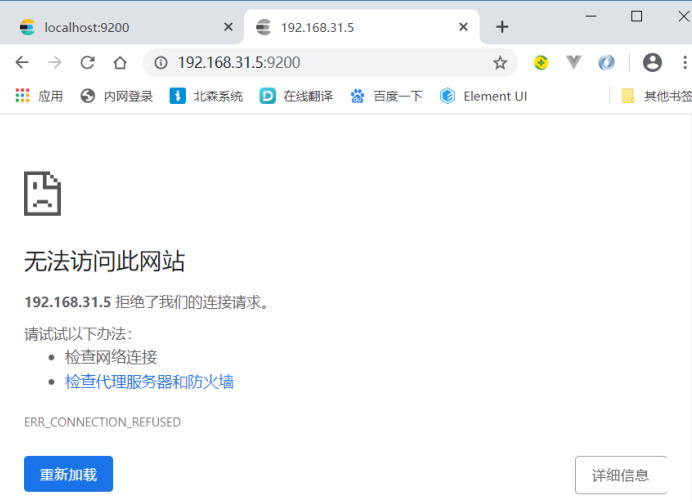Click the 重新加载 reload button
692x502 pixels.
68,474
